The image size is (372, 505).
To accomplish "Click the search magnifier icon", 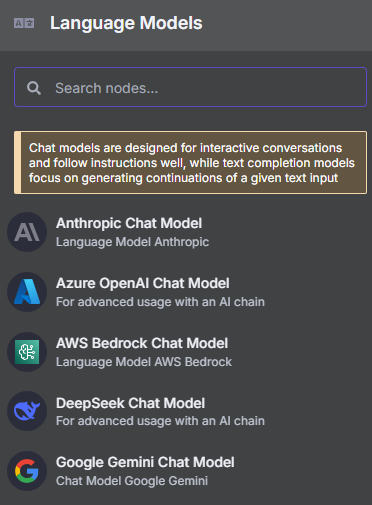I will pyautogui.click(x=34, y=88).
